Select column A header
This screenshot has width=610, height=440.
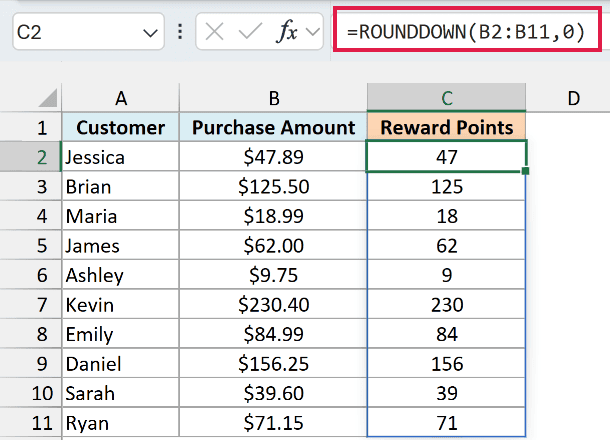(x=121, y=98)
